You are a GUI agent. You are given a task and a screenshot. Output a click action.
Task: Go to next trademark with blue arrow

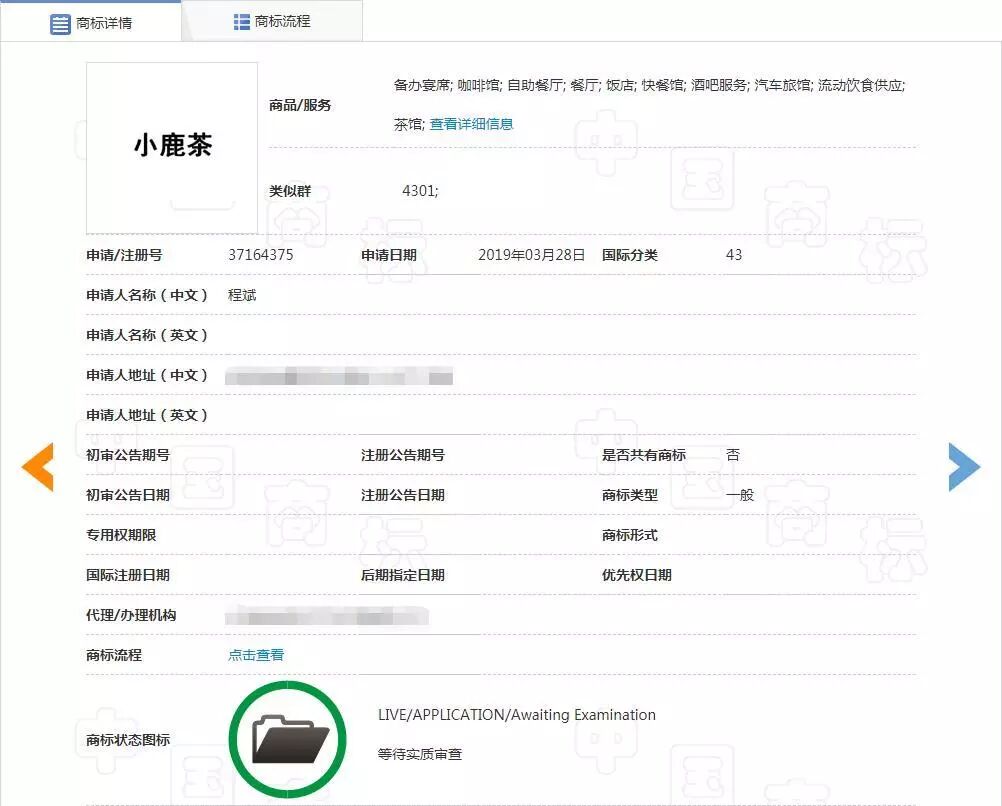[964, 467]
